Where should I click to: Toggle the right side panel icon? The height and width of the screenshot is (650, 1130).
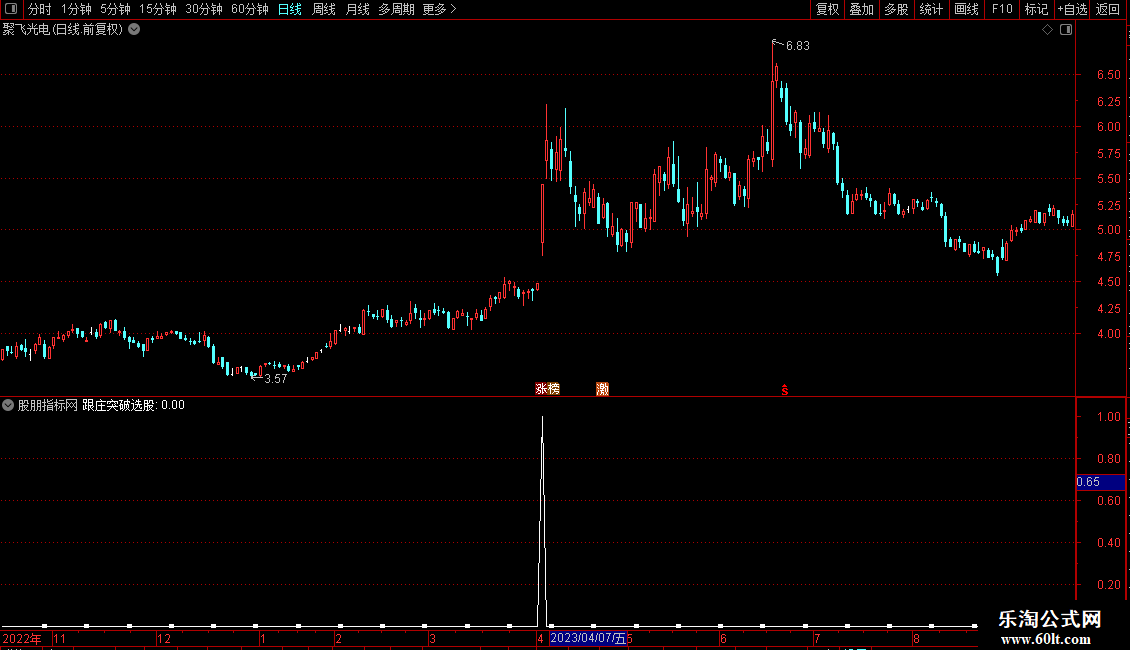[1066, 29]
